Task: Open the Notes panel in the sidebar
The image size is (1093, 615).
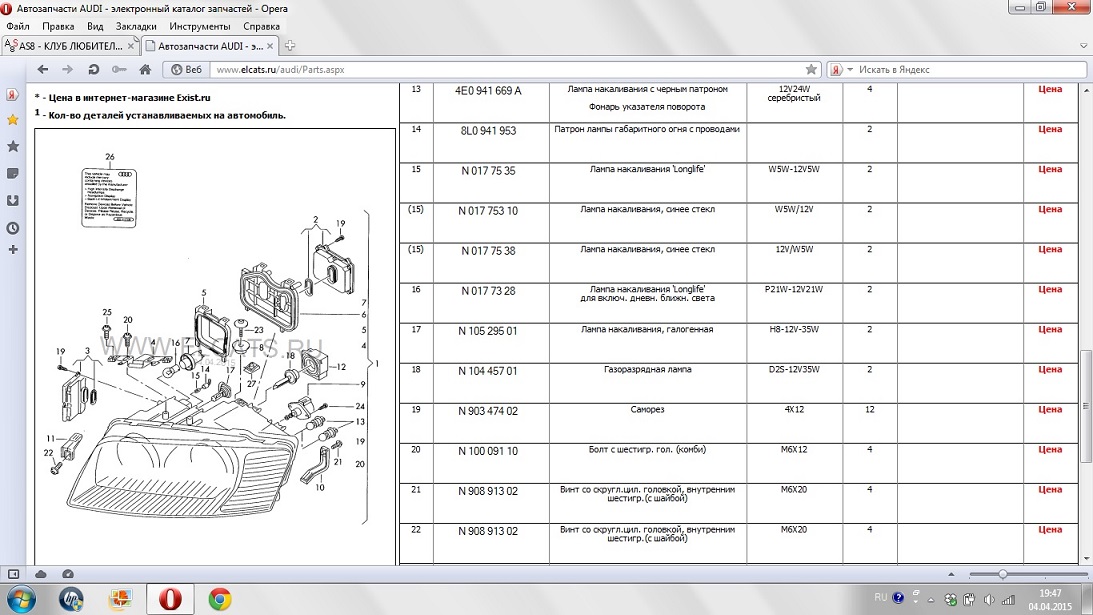Action: [x=12, y=173]
